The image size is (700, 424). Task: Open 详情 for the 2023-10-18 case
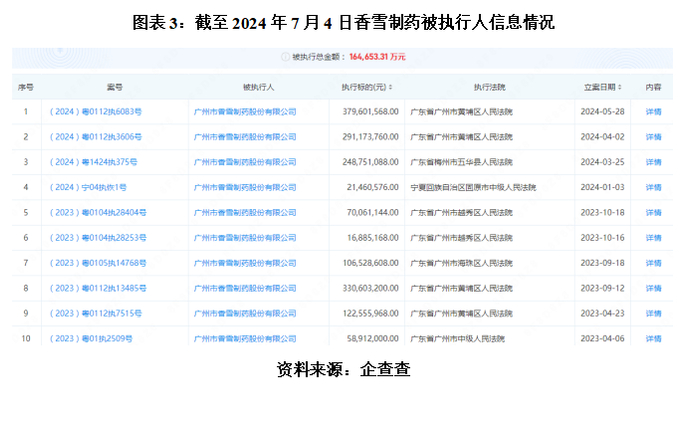[653, 212]
